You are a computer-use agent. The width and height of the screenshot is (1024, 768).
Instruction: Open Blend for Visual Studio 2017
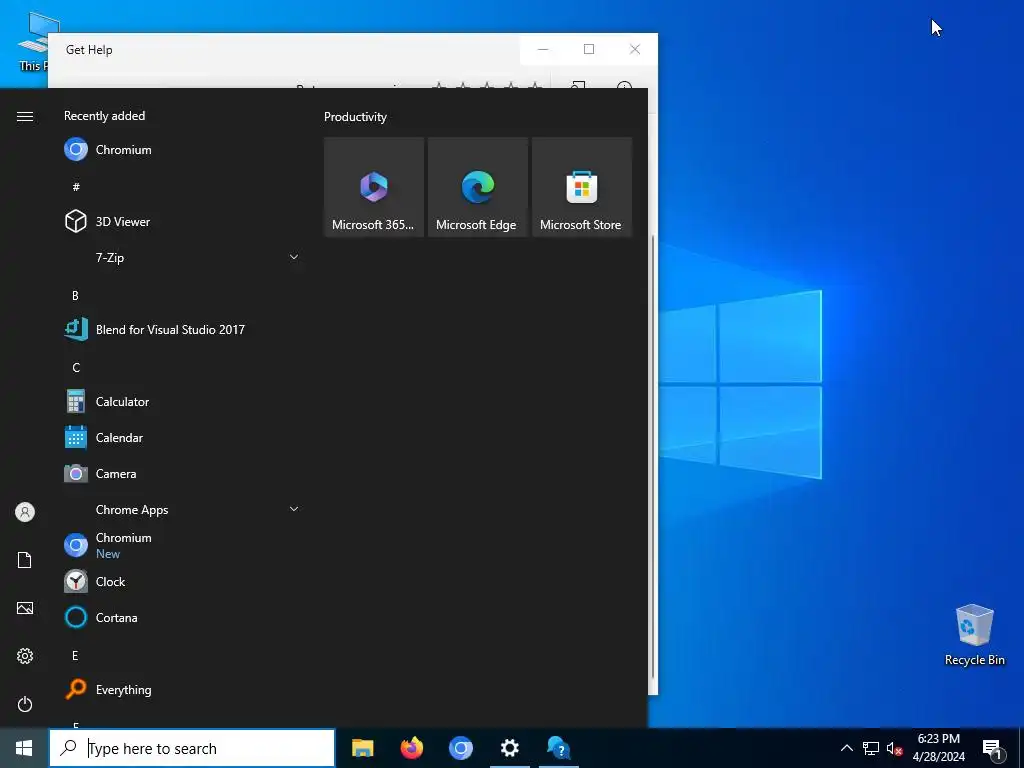pyautogui.click(x=182, y=330)
